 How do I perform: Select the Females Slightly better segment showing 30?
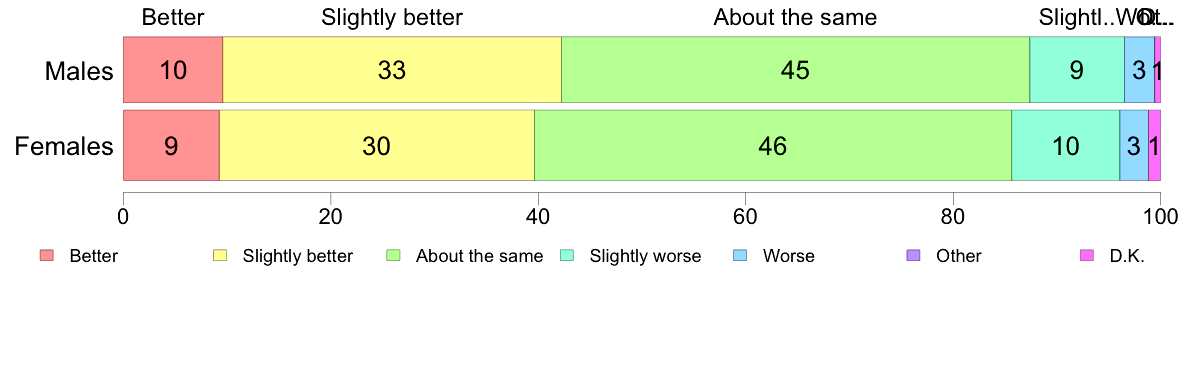pos(377,145)
